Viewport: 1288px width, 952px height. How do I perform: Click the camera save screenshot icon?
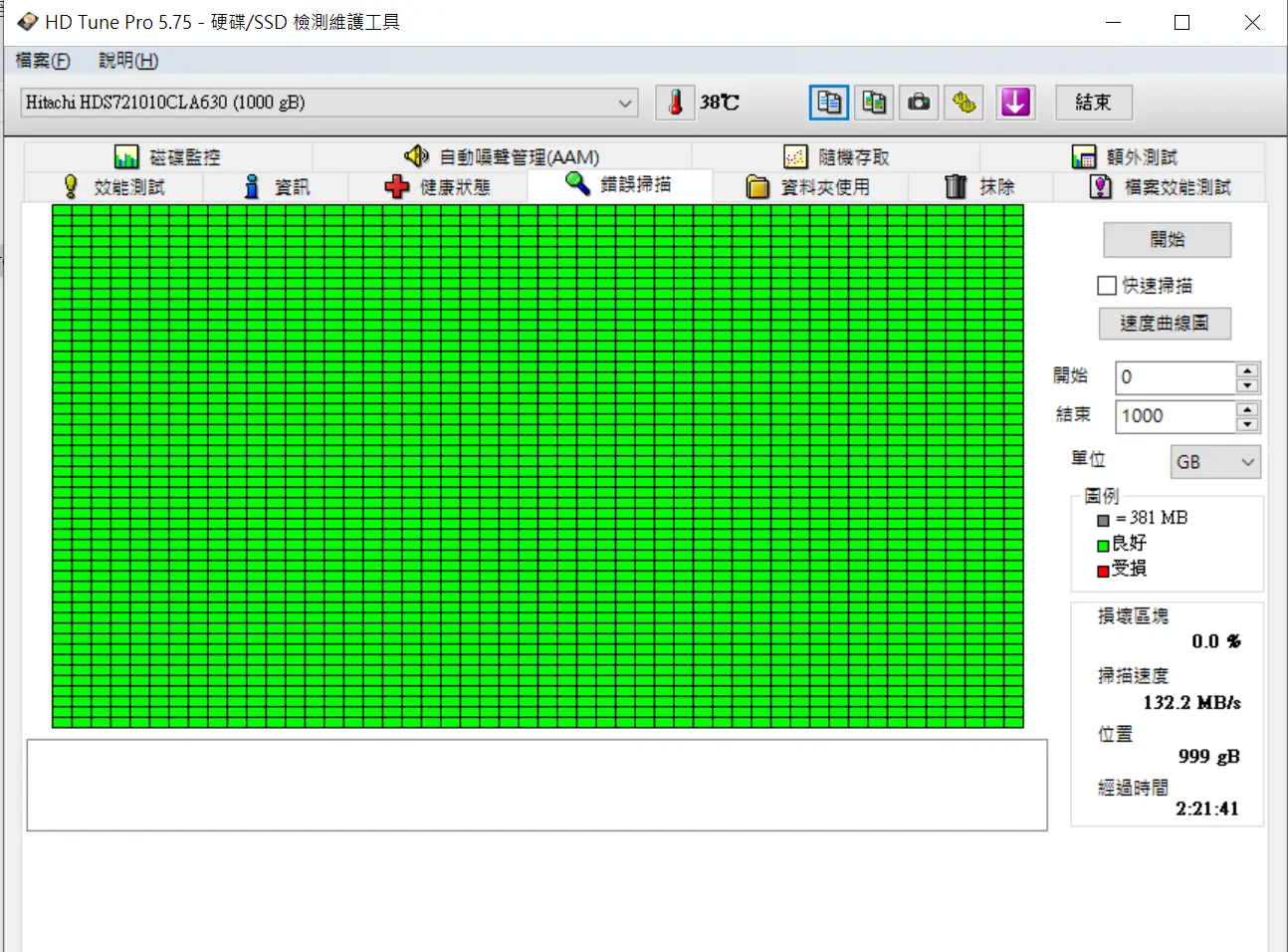919,103
